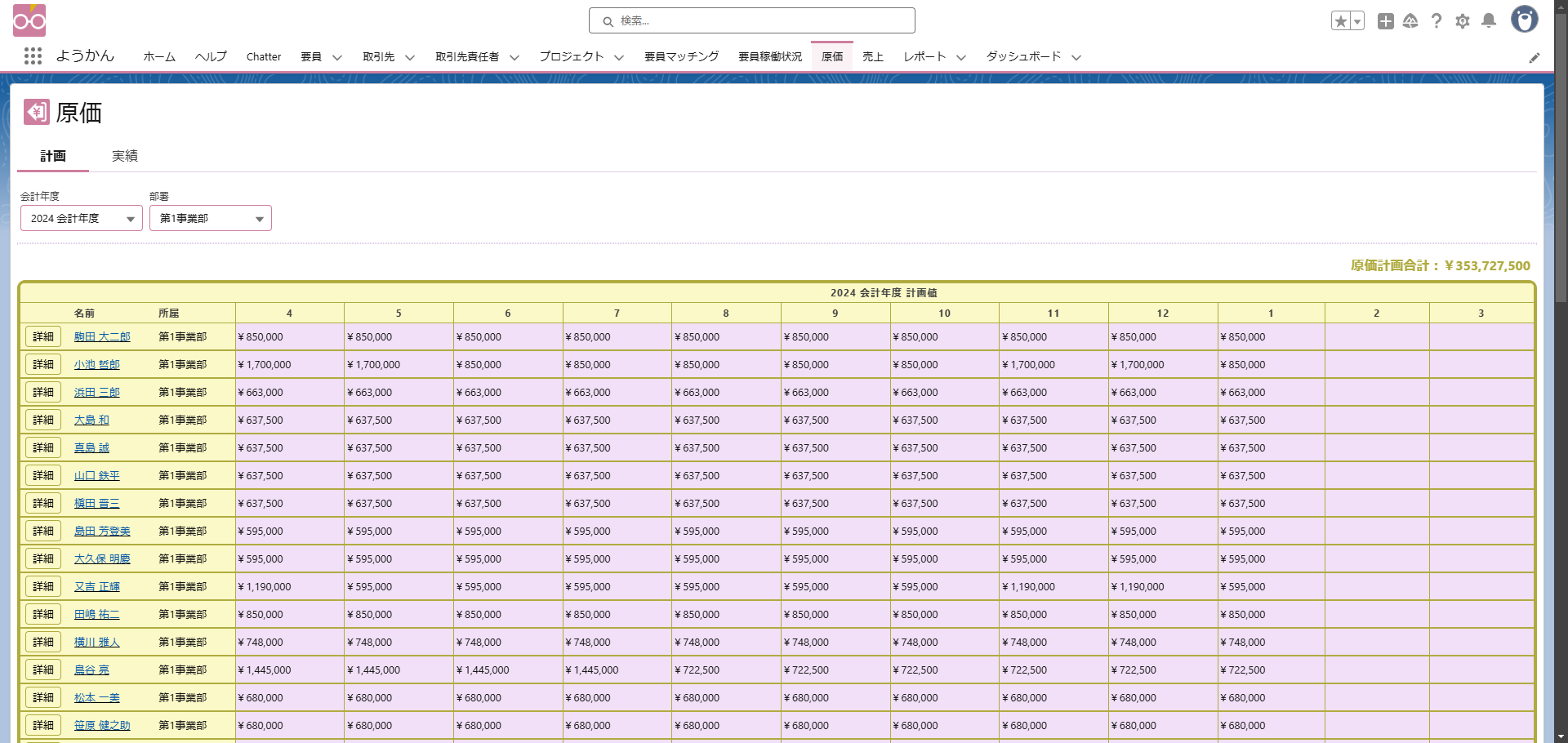This screenshot has height=743, width=1568.
Task: Open the help question mark icon
Action: 1437,21
